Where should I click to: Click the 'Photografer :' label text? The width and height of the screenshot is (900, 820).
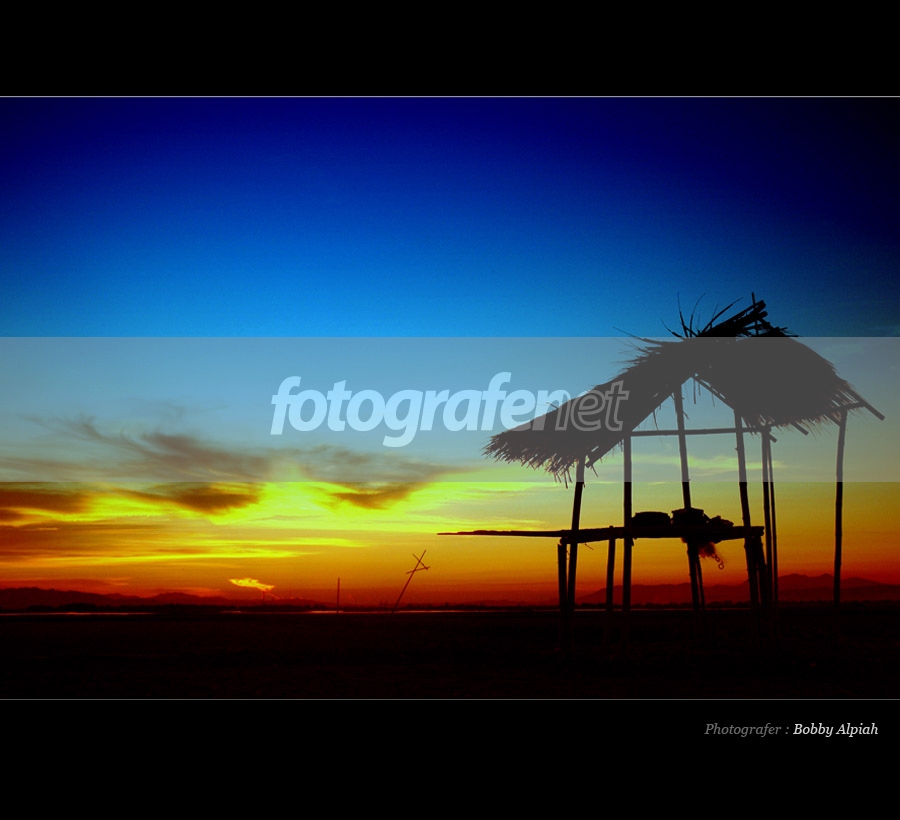pos(747,729)
